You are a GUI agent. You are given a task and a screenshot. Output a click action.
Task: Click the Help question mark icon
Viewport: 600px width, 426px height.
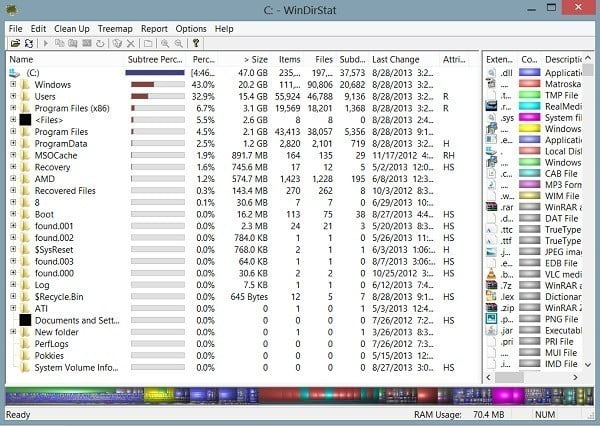[x=198, y=44]
